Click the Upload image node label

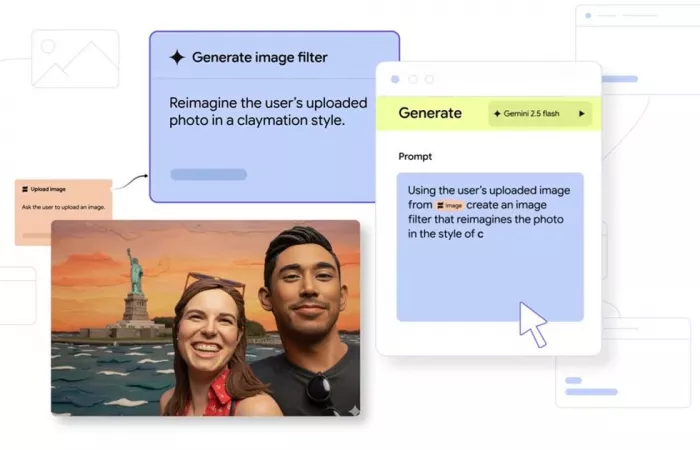(x=48, y=188)
